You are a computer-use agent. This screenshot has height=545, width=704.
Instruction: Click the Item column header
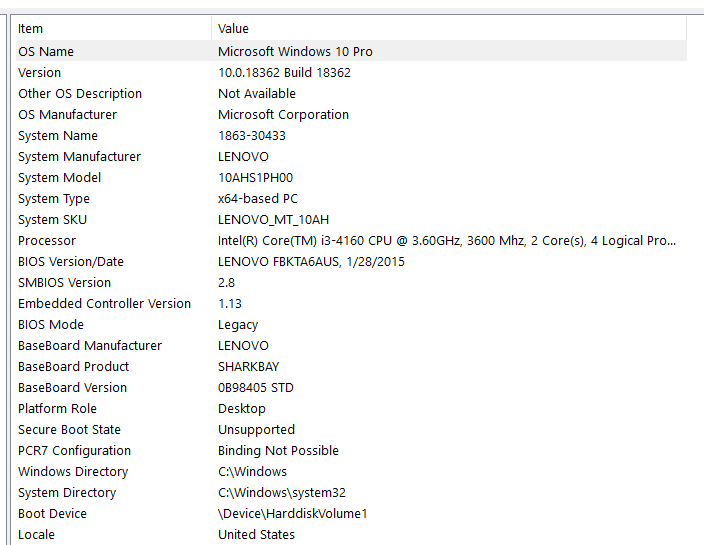point(114,29)
